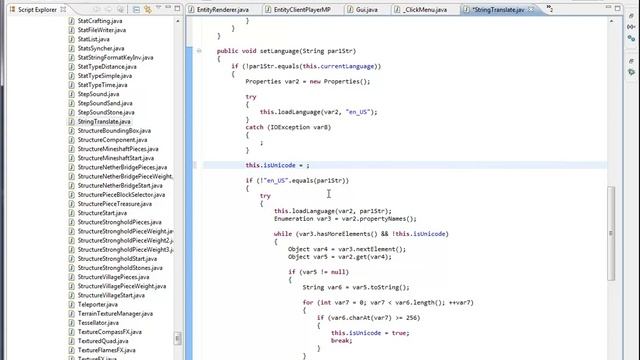Toggle Link with Editor in Script Explorer
This screenshot has width=640, height=360.
[x=147, y=9]
